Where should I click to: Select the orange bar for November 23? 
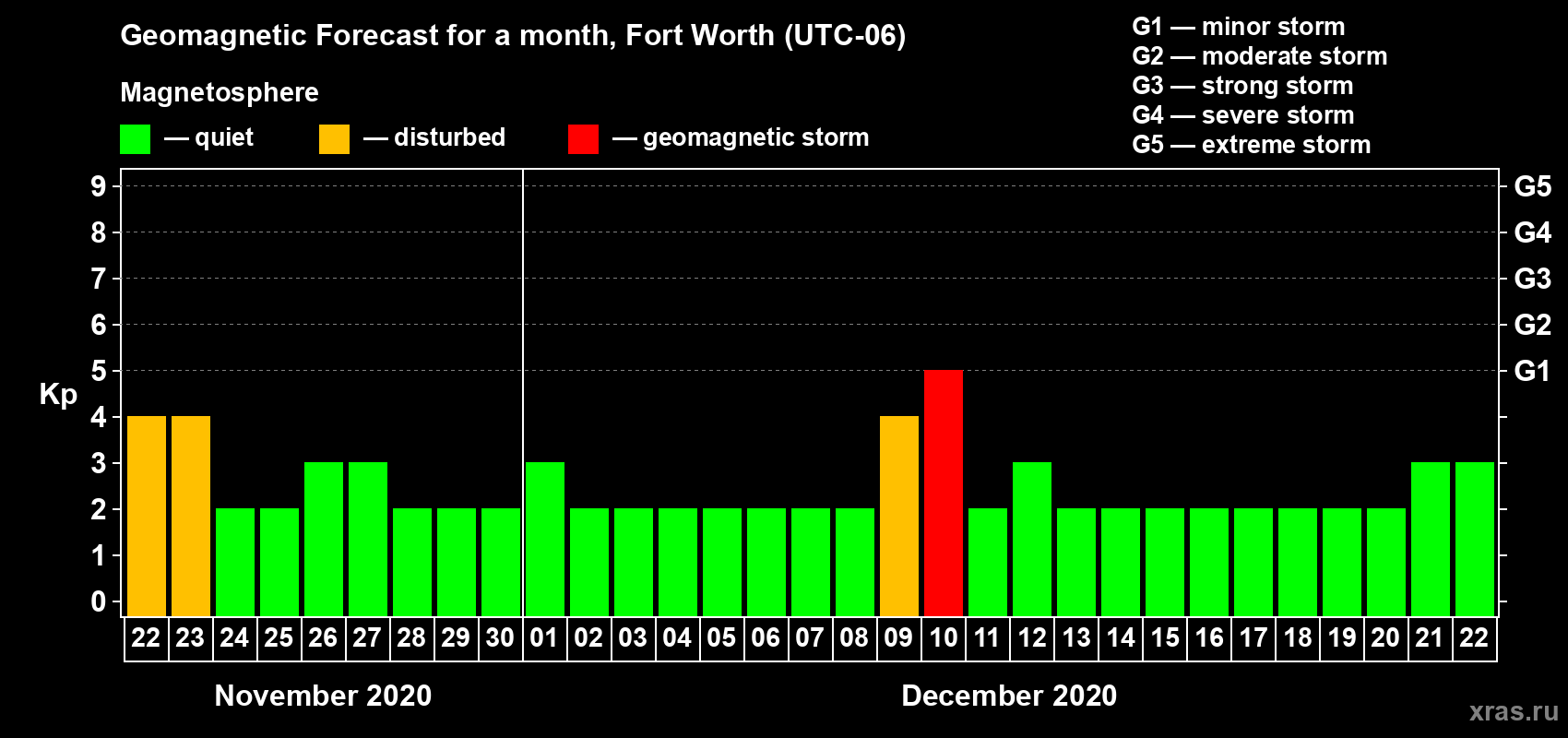tap(191, 517)
